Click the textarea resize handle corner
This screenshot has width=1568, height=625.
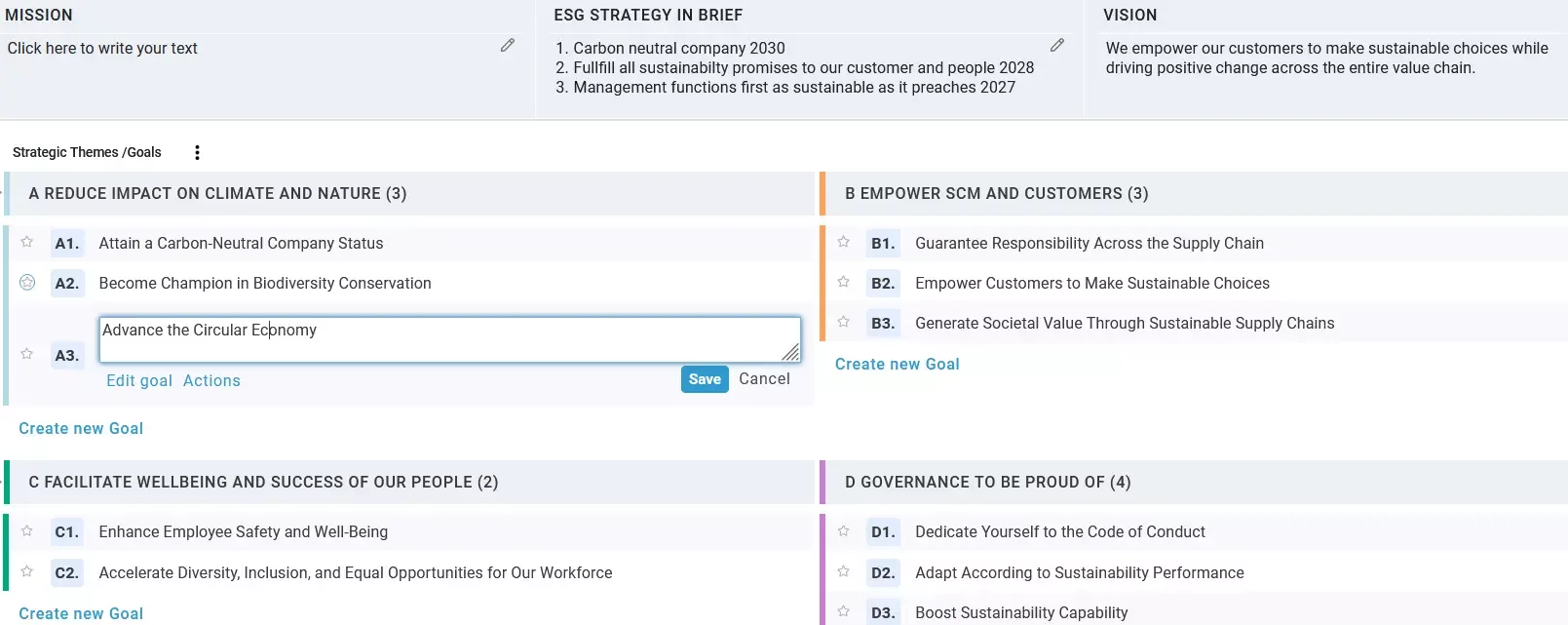791,353
